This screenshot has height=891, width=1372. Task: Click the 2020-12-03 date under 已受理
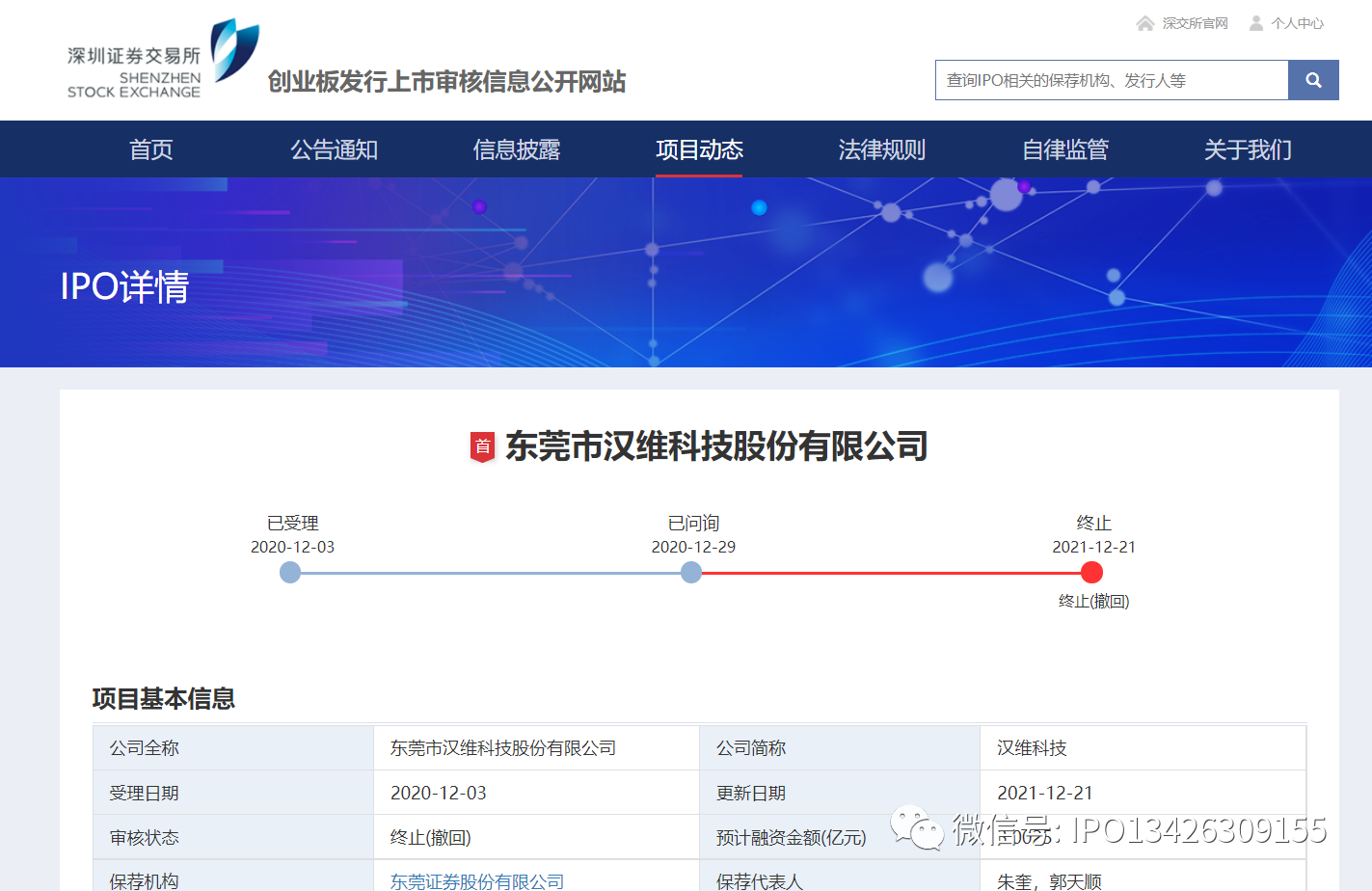coord(292,547)
